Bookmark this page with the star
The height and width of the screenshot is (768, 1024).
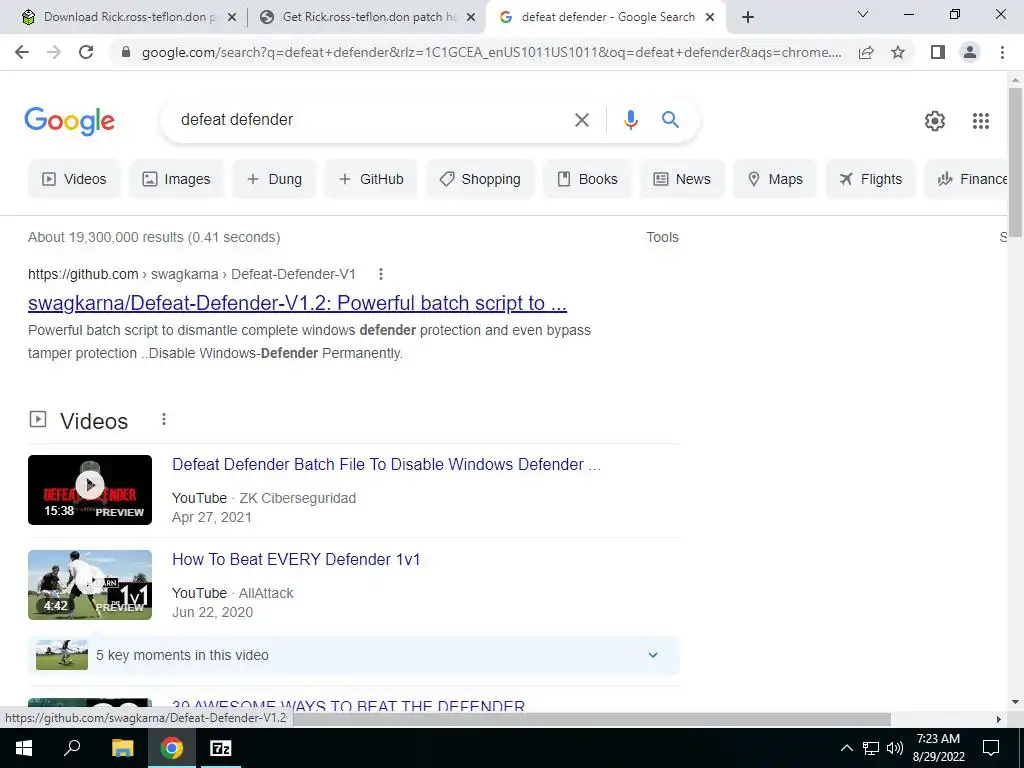pyautogui.click(x=898, y=52)
